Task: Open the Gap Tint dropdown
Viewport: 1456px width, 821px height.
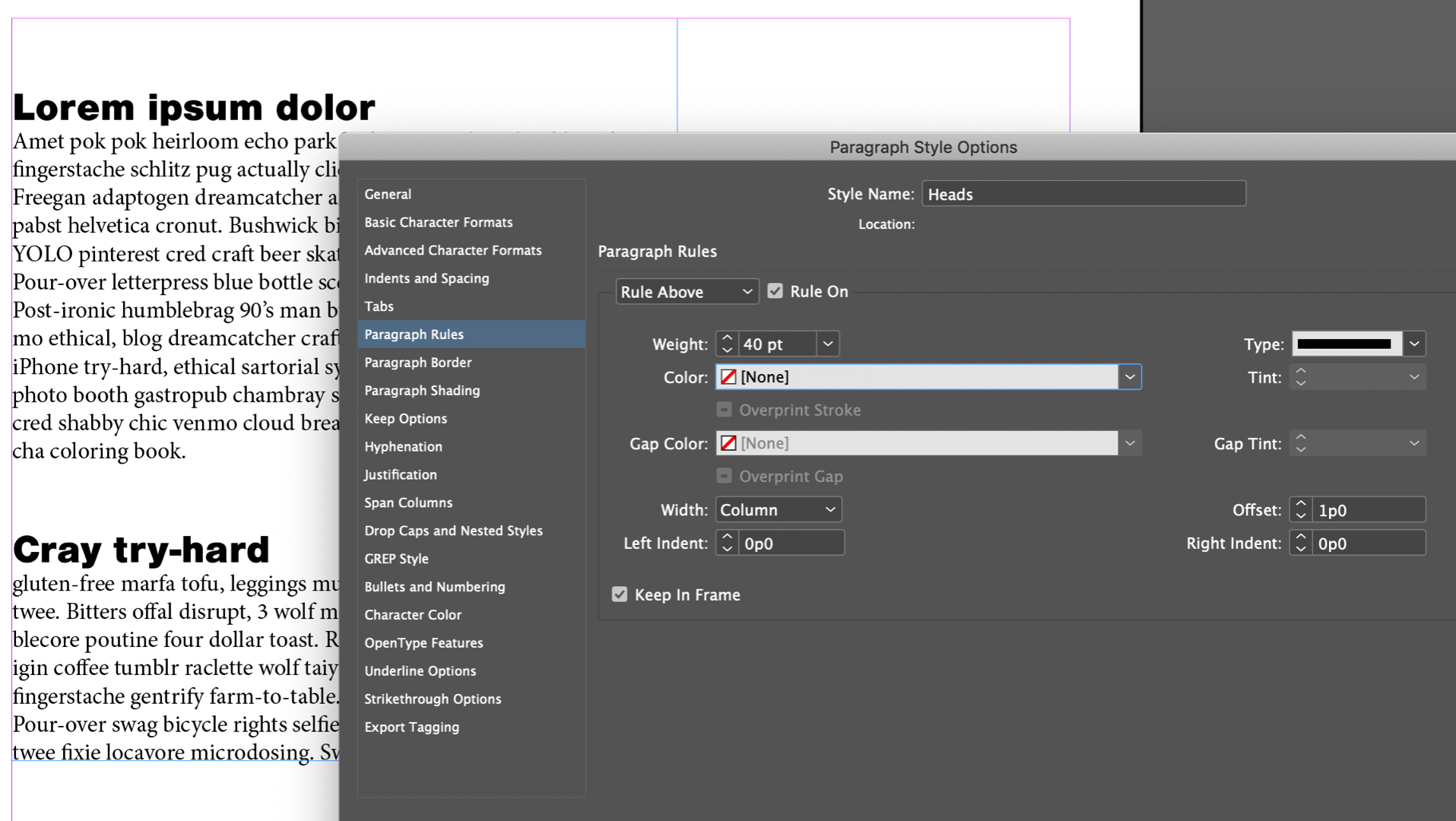Action: click(1414, 443)
